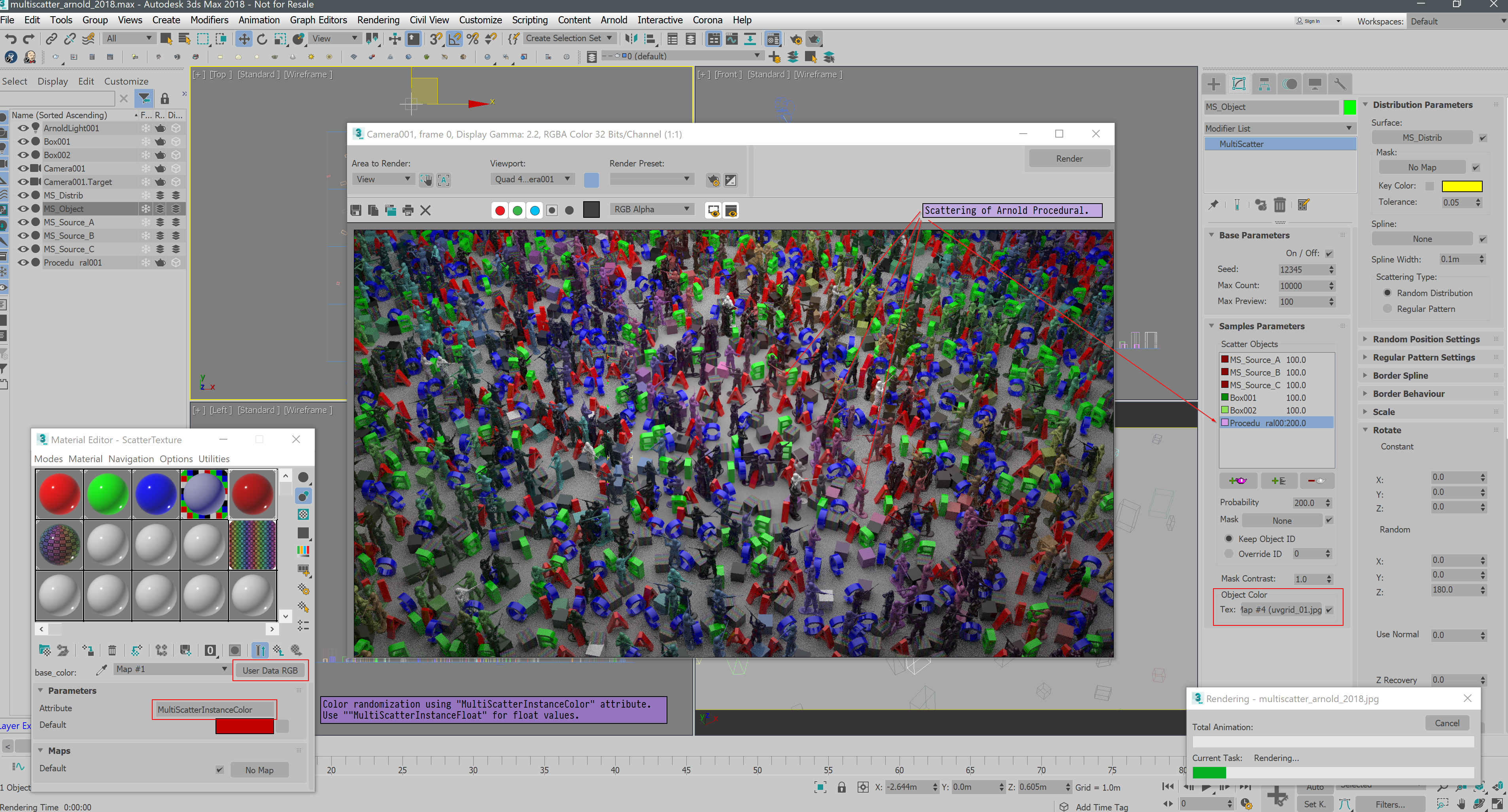
Task: Open Utilities menu in Material Editor
Action: 214,459
